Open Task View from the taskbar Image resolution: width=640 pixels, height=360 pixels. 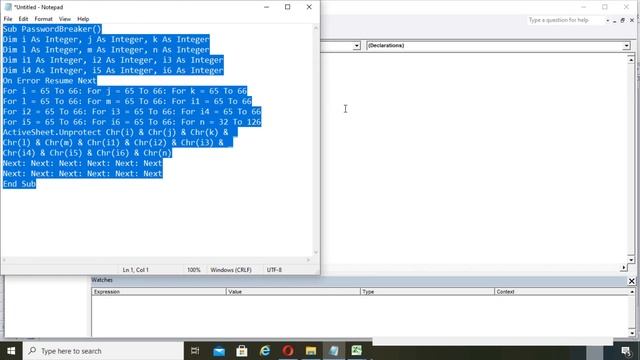(195, 351)
